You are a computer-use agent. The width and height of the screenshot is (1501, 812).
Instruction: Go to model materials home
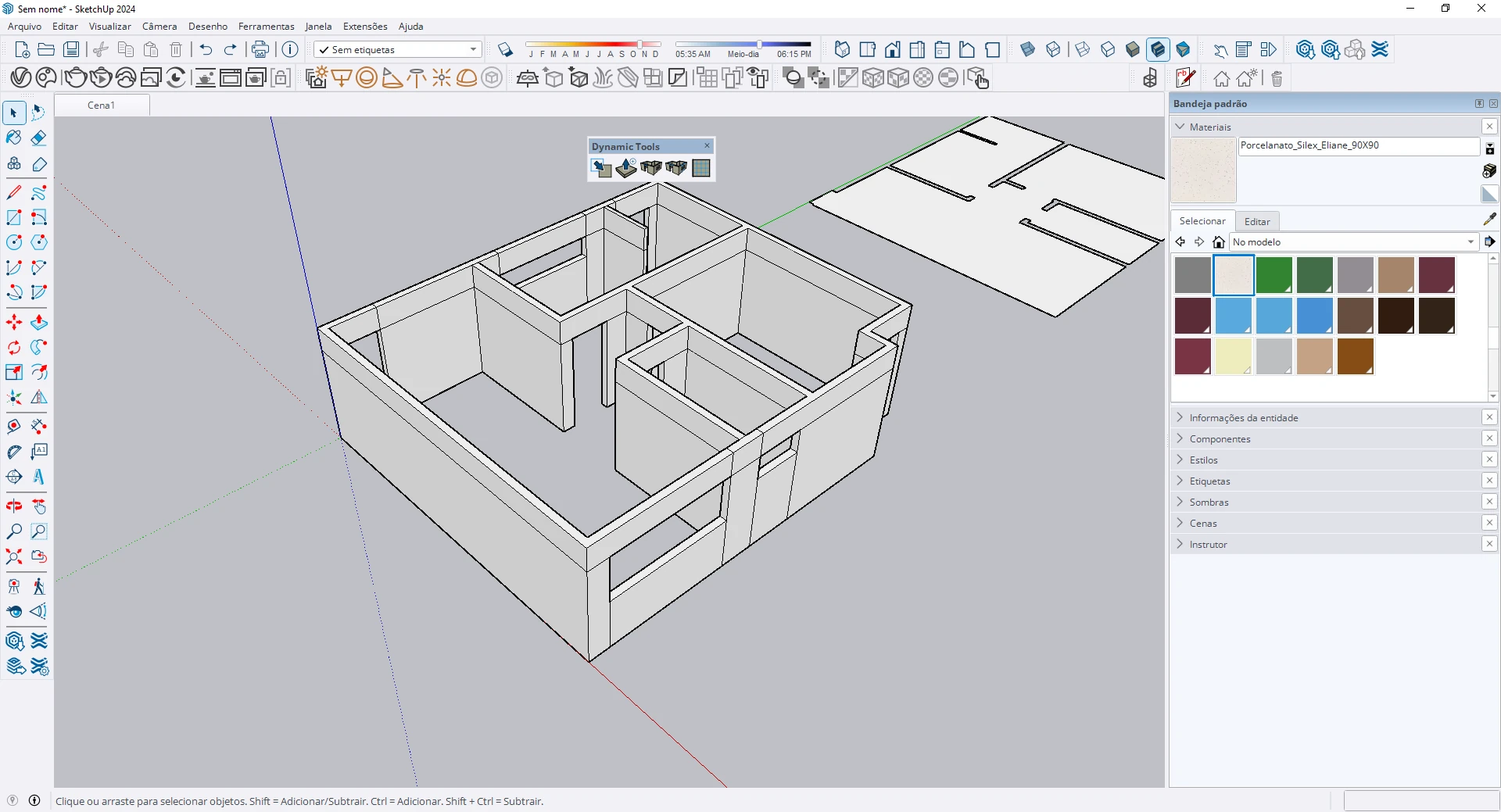pos(1218,241)
